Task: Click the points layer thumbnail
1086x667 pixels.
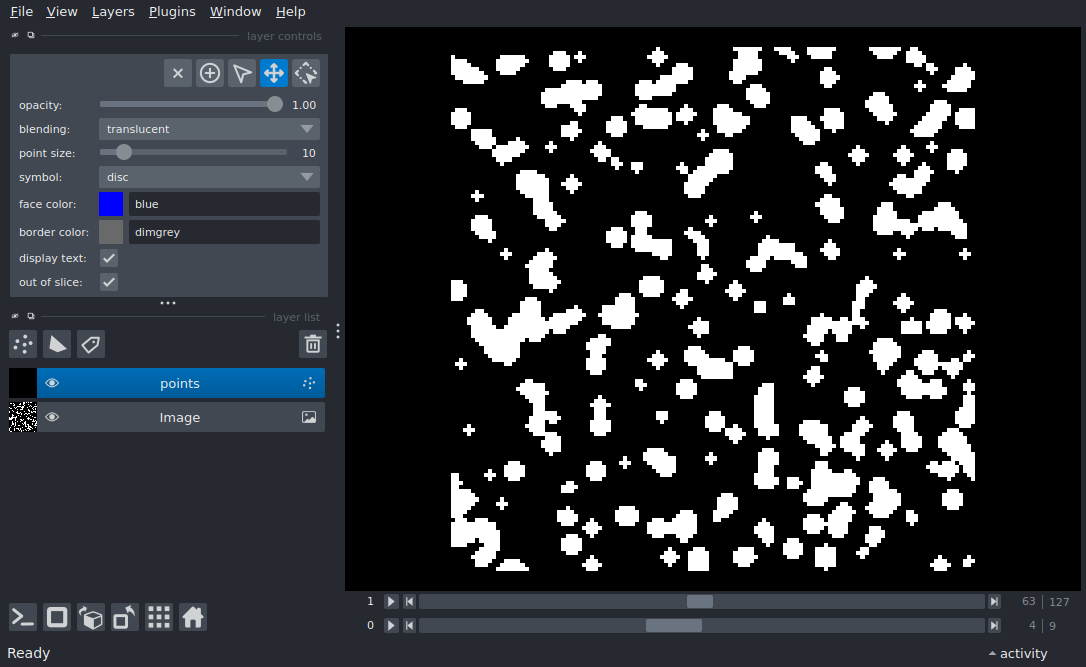Action: (23, 383)
